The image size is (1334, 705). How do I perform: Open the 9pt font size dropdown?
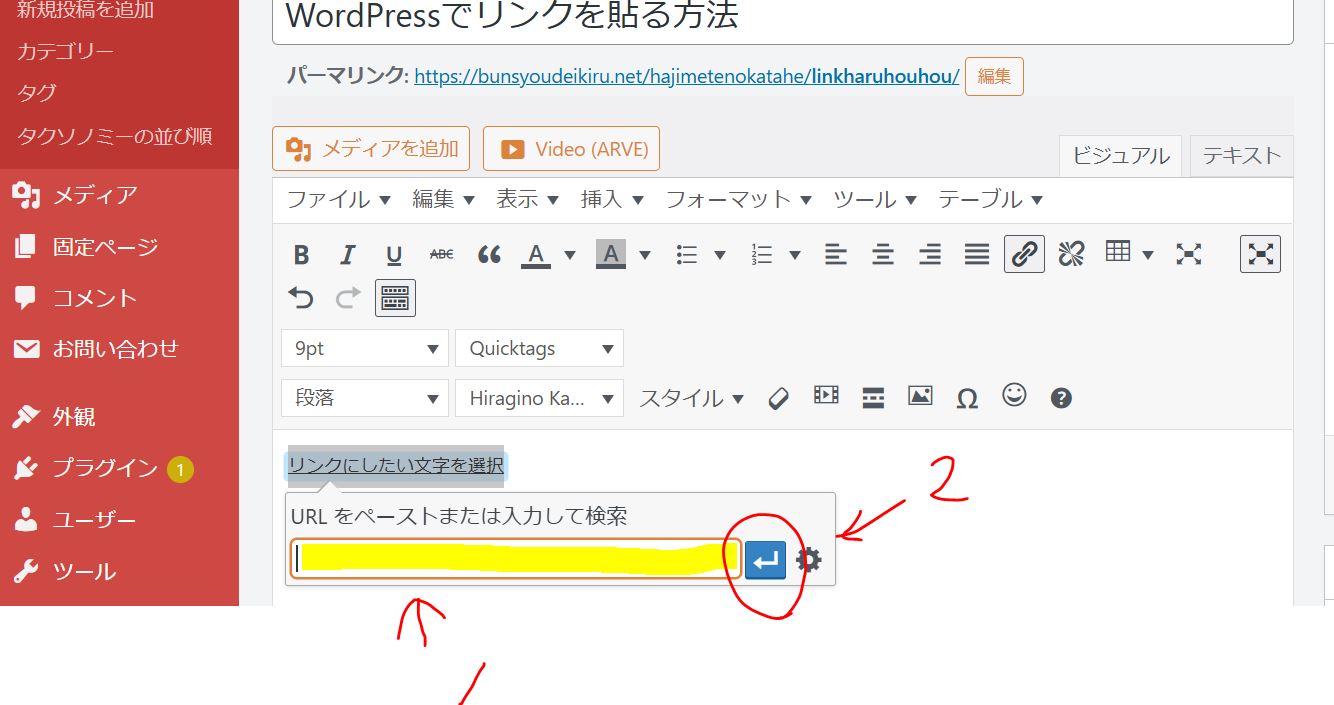365,348
